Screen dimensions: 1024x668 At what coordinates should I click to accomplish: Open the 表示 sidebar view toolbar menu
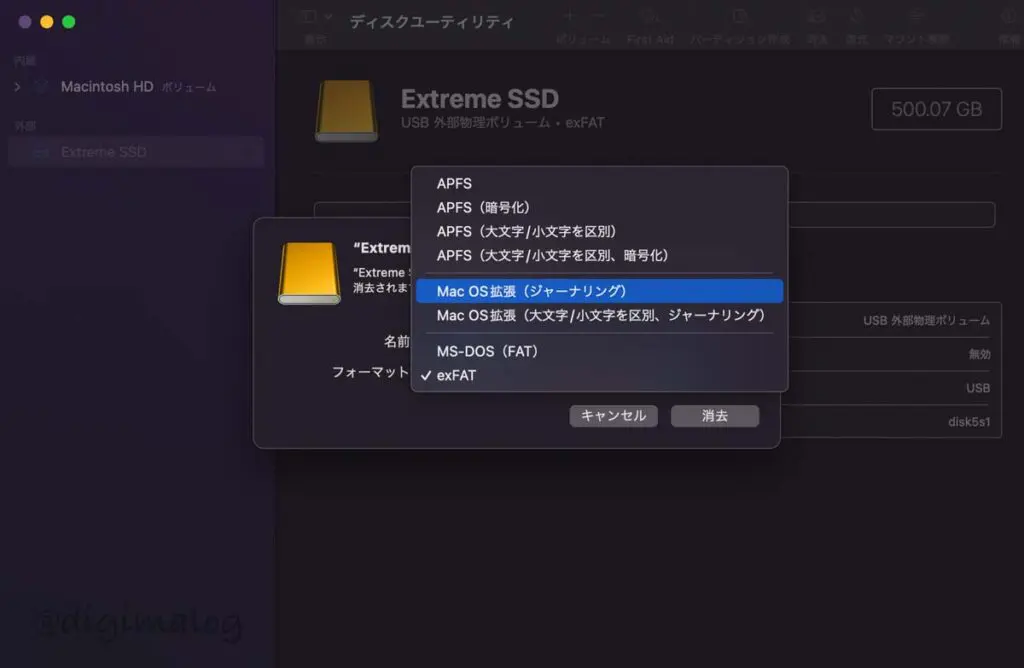click(x=316, y=25)
